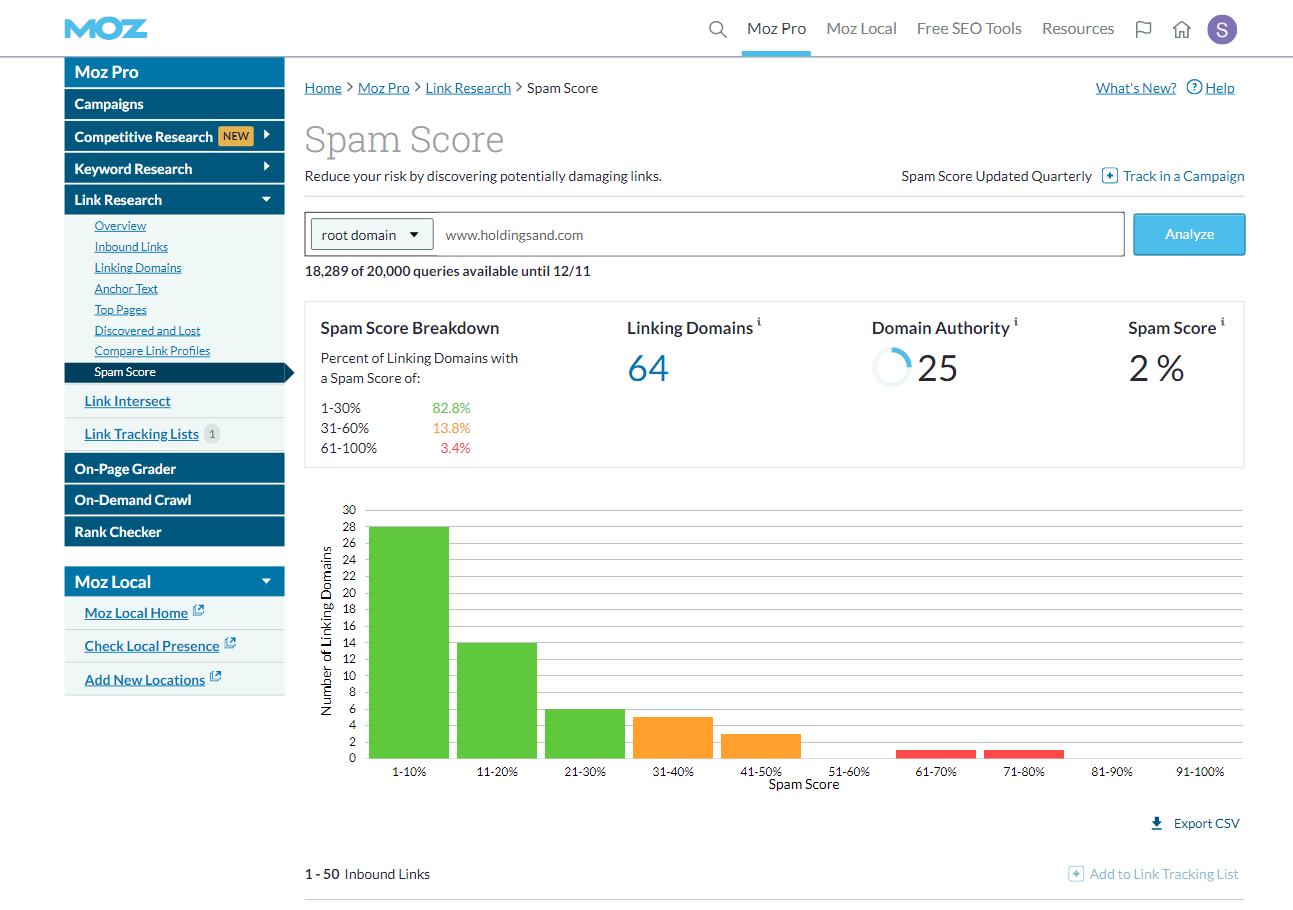Click the Linking Domains count 64
The image size is (1293, 910).
[x=648, y=369]
